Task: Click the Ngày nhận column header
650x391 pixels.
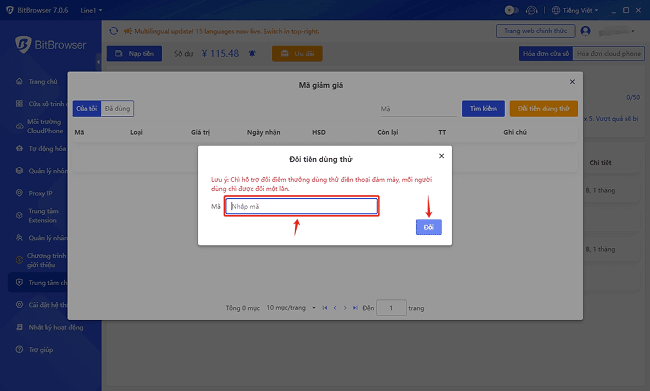Action: click(264, 132)
